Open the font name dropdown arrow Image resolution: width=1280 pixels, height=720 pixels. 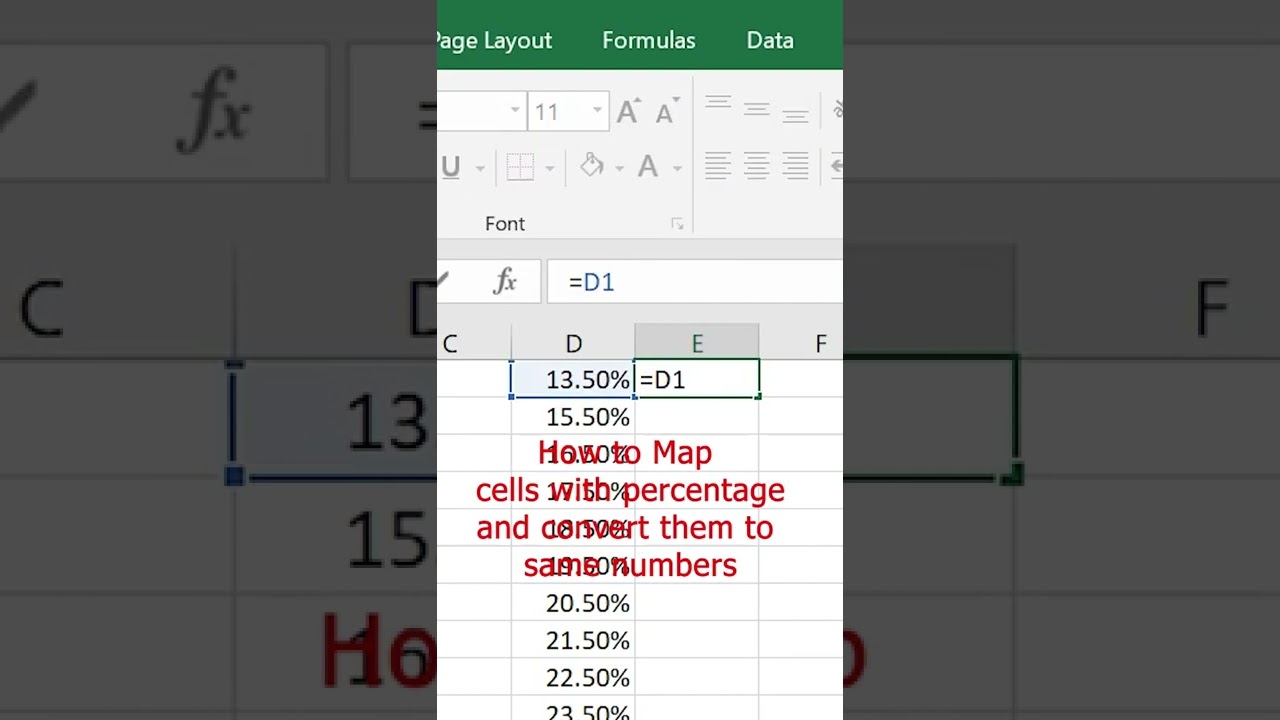coord(515,111)
